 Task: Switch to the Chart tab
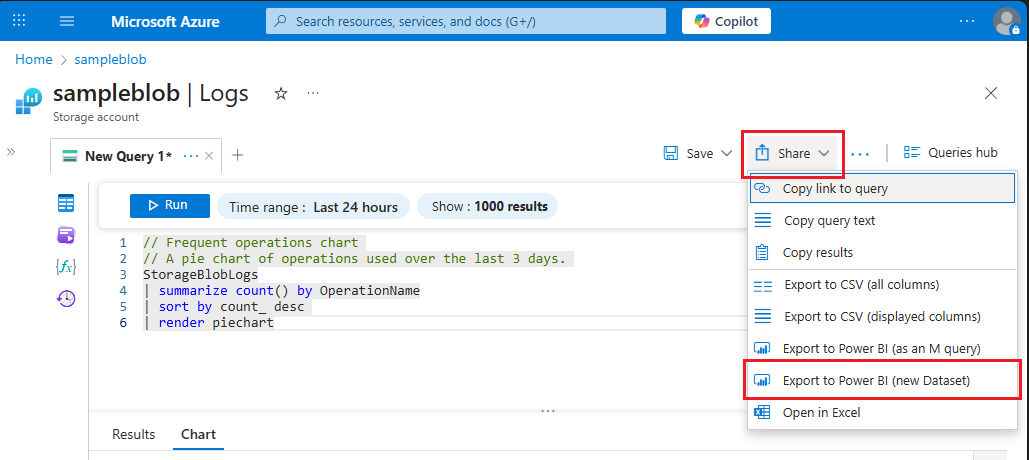(x=198, y=434)
